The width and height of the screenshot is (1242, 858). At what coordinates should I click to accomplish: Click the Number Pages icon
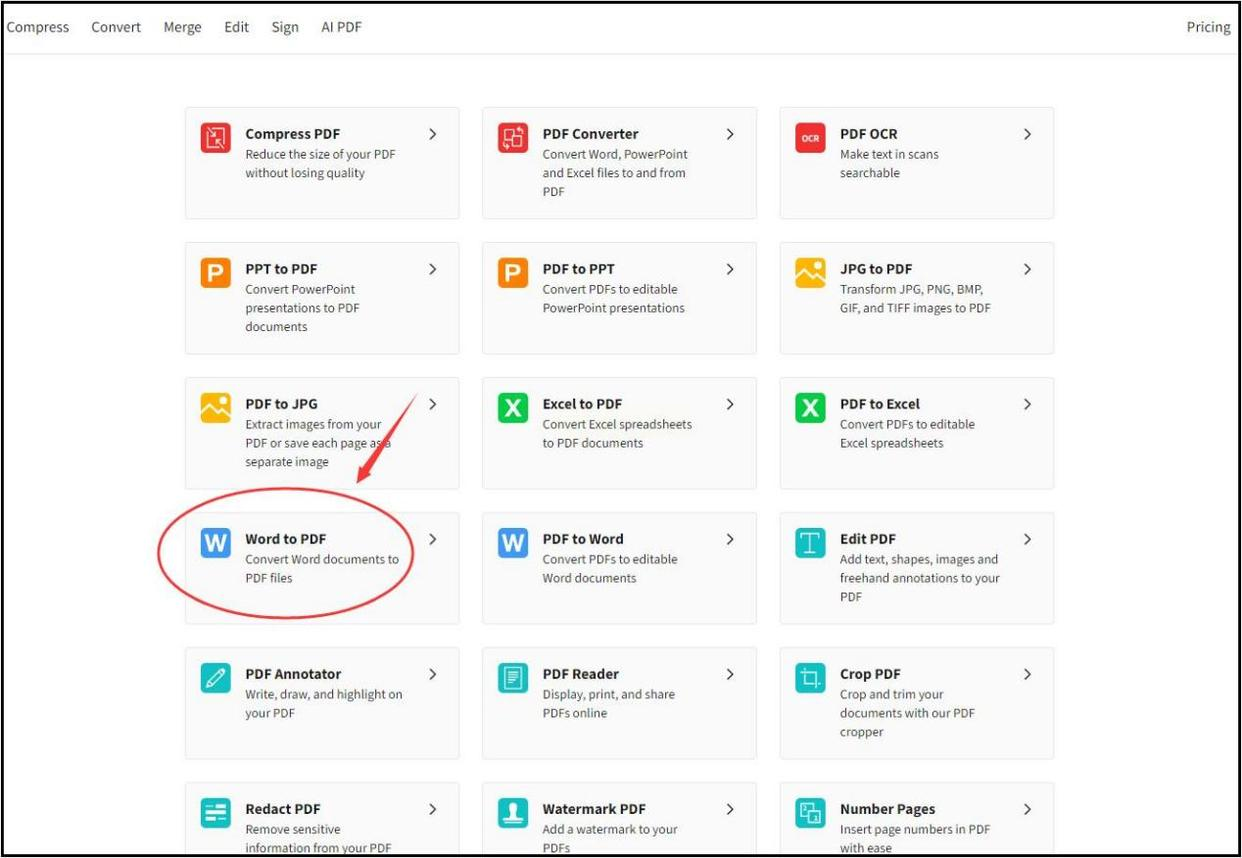[810, 813]
